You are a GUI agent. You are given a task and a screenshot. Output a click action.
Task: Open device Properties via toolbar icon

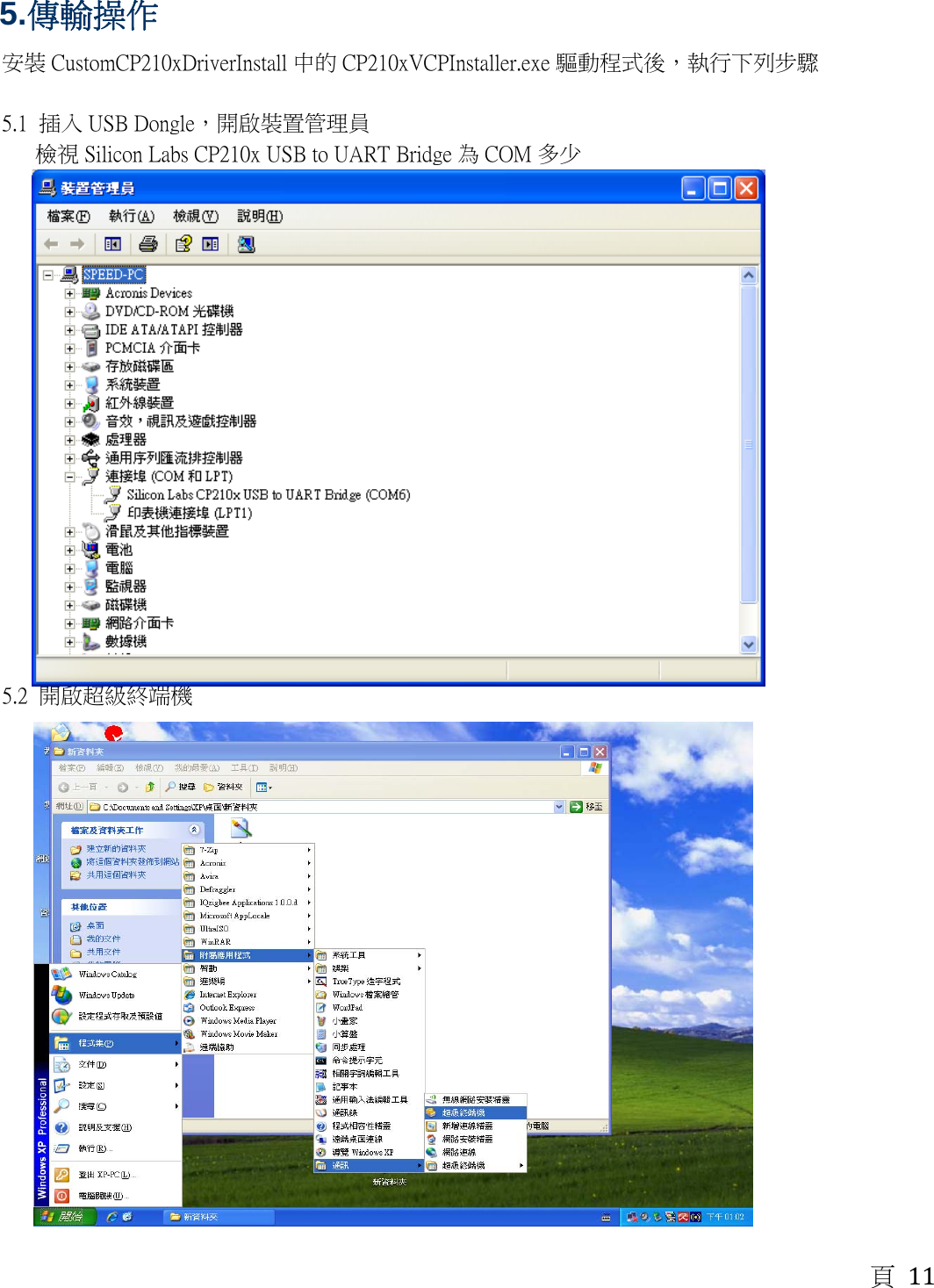[x=211, y=244]
